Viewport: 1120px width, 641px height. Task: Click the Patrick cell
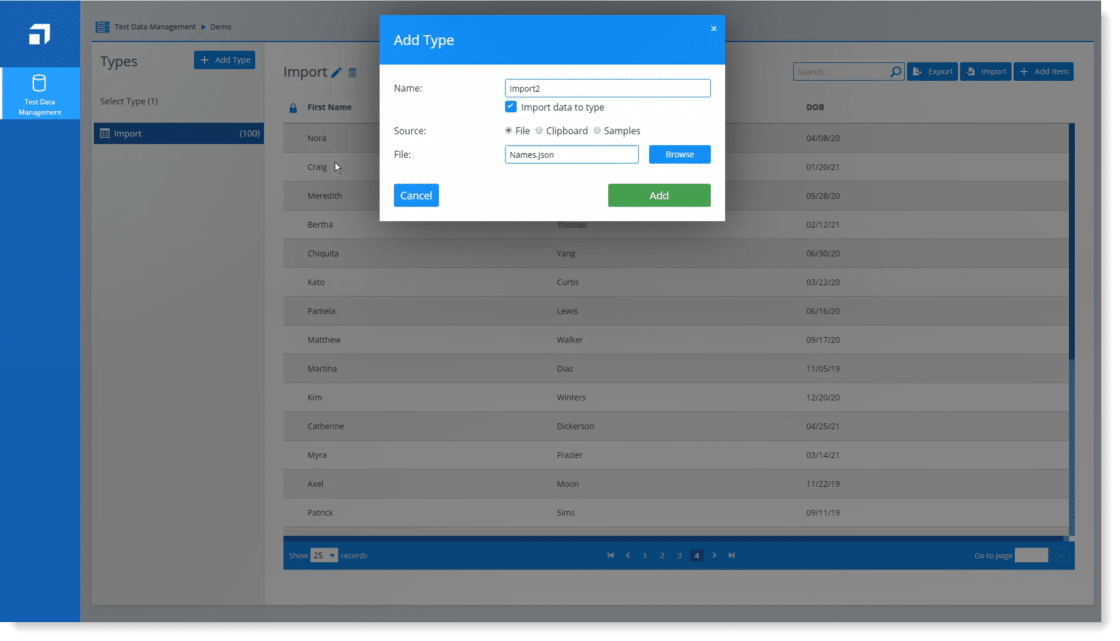click(320, 513)
